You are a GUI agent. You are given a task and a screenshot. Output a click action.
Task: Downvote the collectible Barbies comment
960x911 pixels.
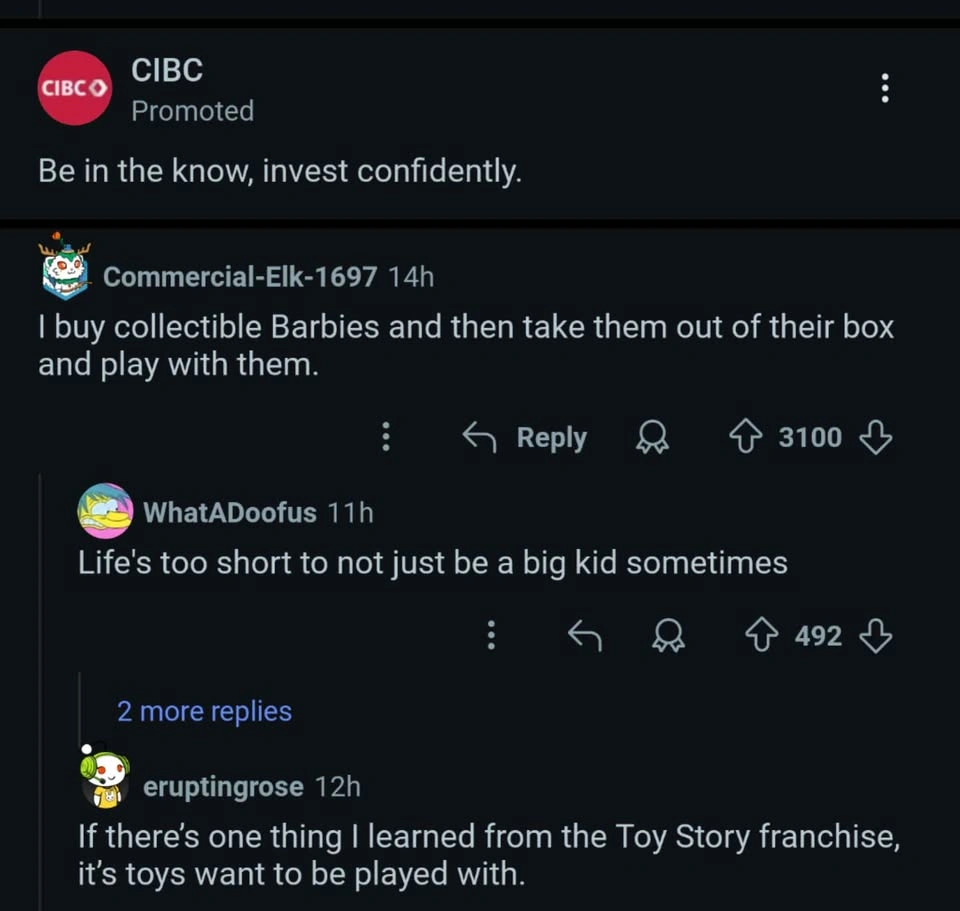click(x=875, y=437)
